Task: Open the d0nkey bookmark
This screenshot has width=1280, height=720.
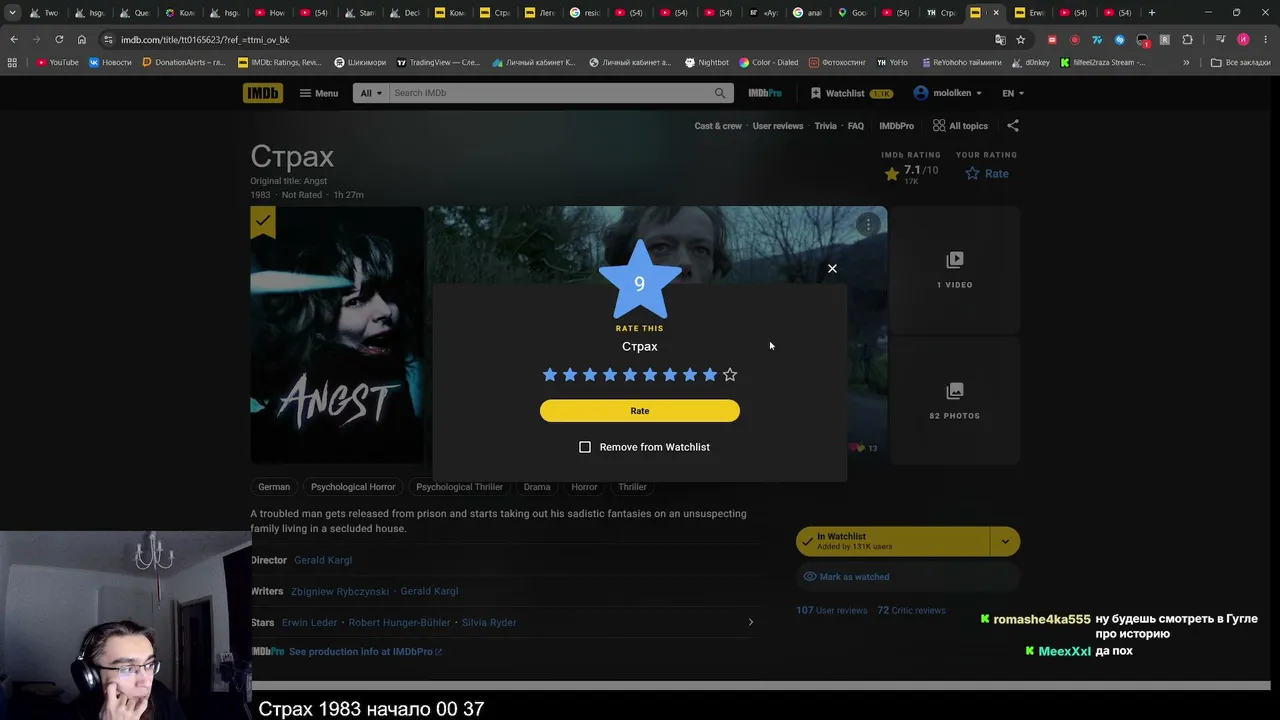Action: 1031,62
